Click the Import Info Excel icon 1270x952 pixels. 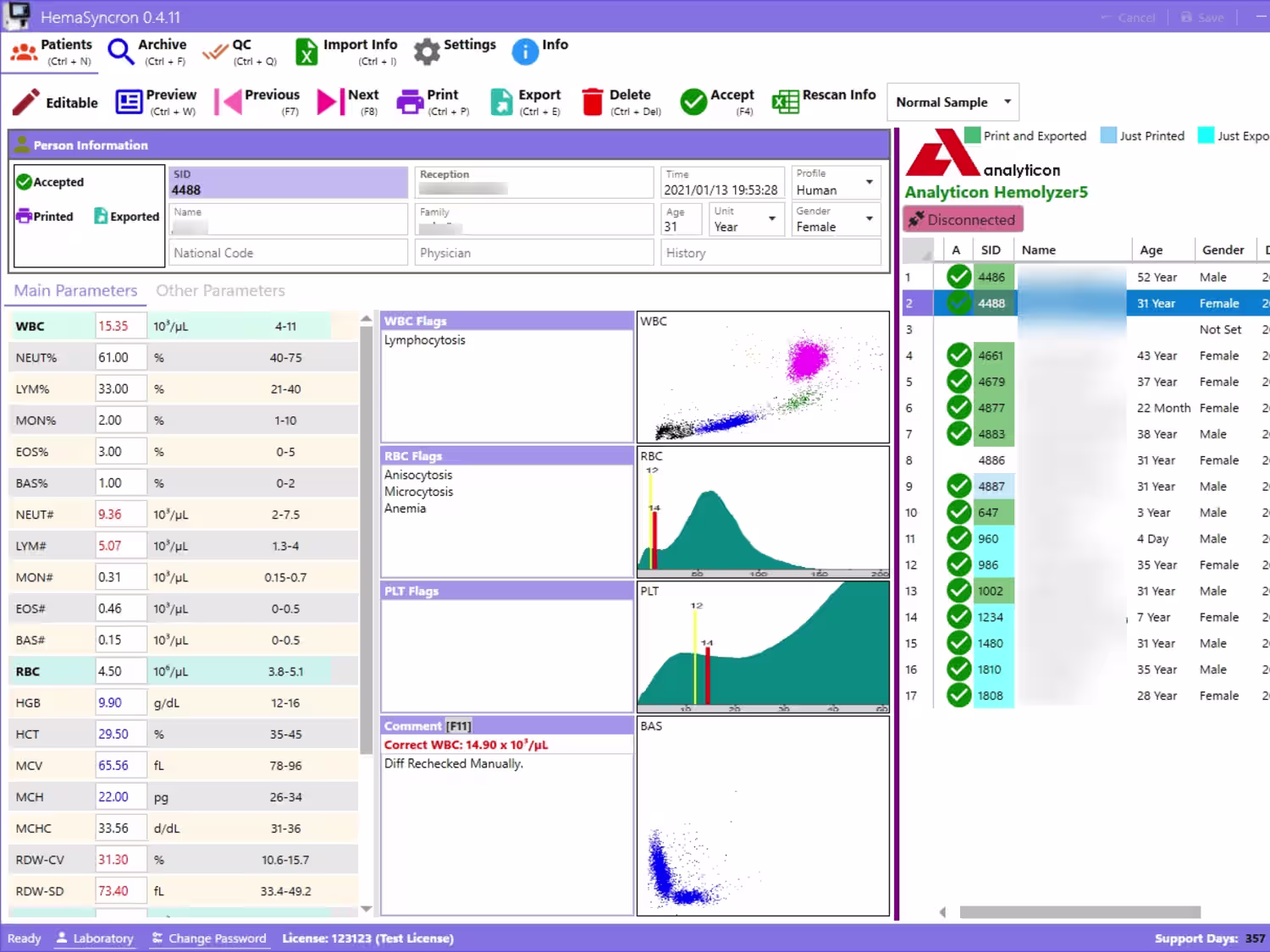306,52
